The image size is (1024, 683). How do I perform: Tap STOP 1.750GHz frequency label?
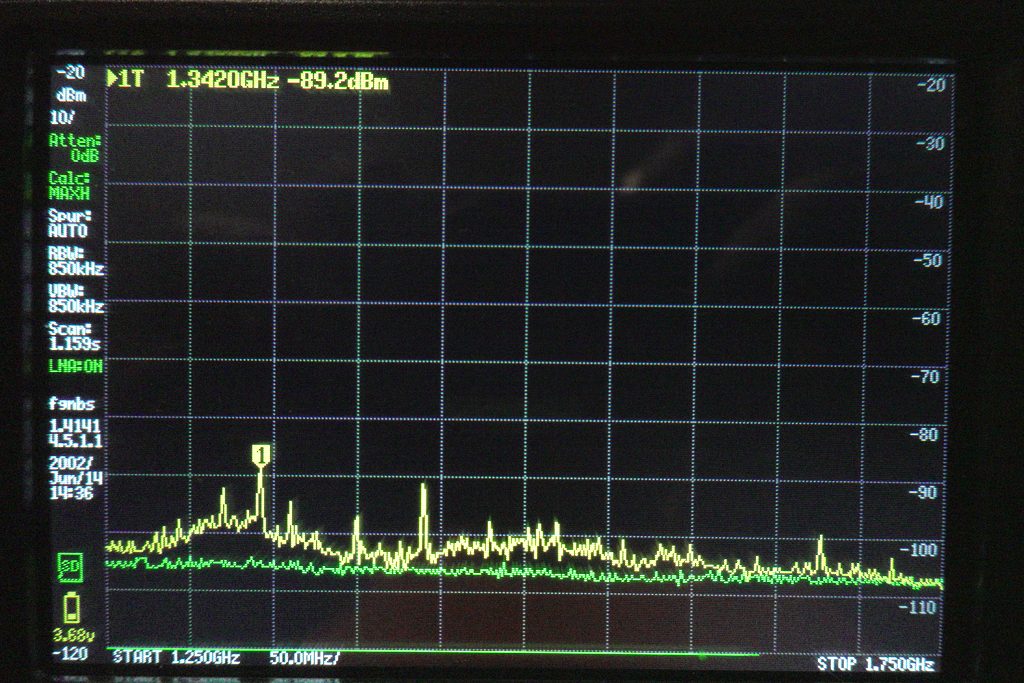pyautogui.click(x=875, y=664)
